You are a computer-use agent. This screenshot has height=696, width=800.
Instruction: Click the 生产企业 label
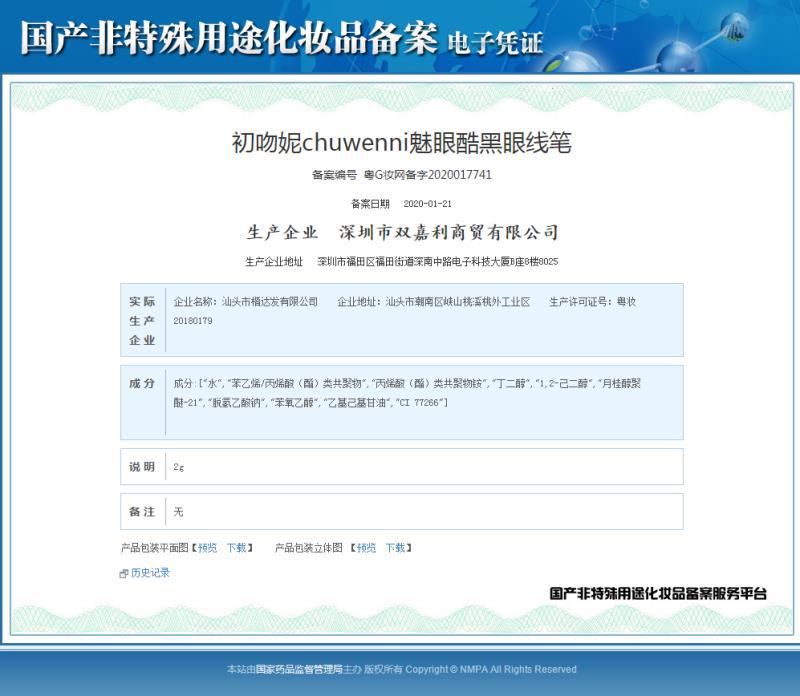pos(282,233)
